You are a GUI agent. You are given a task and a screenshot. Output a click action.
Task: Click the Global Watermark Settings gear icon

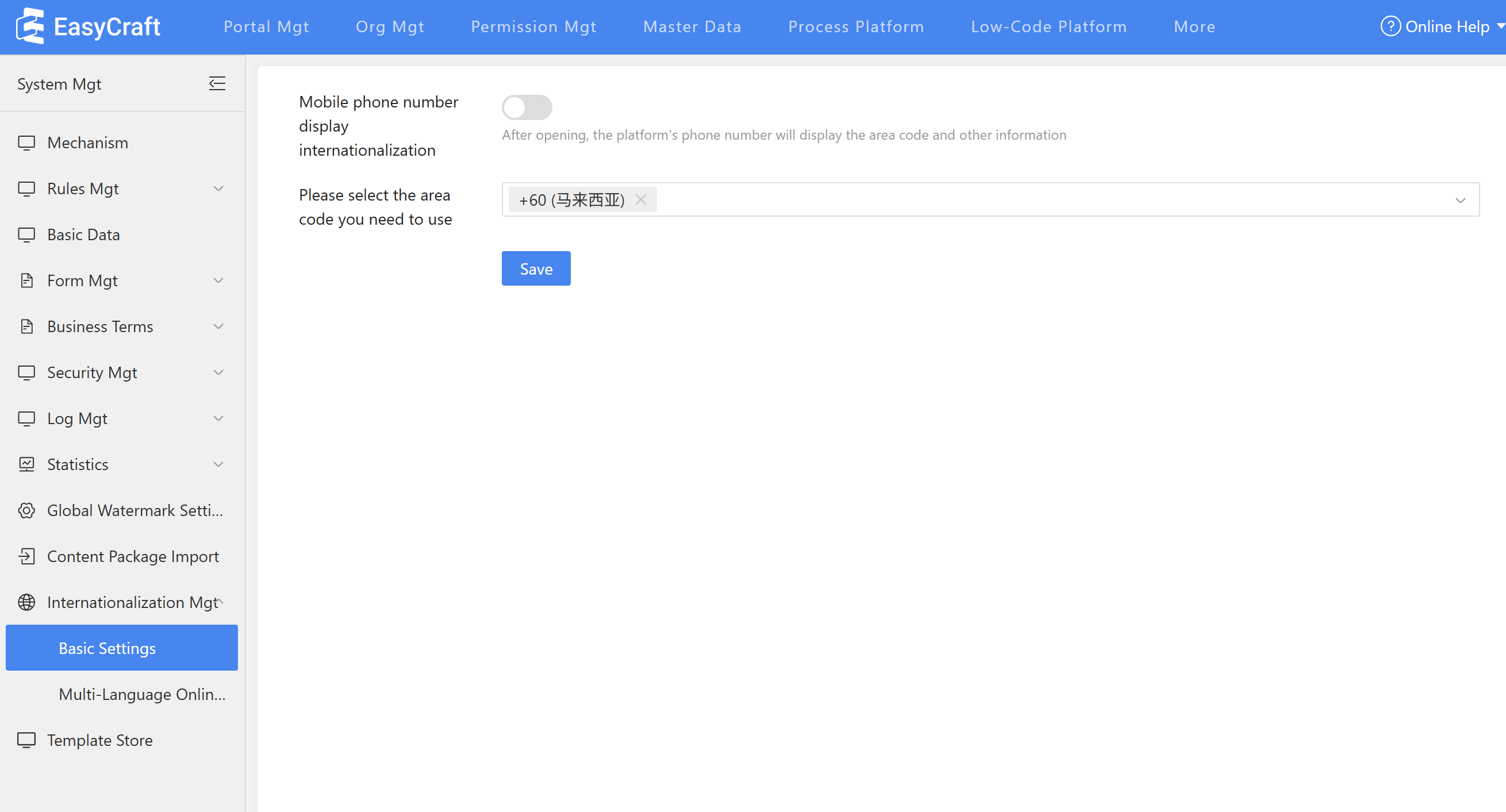[26, 510]
